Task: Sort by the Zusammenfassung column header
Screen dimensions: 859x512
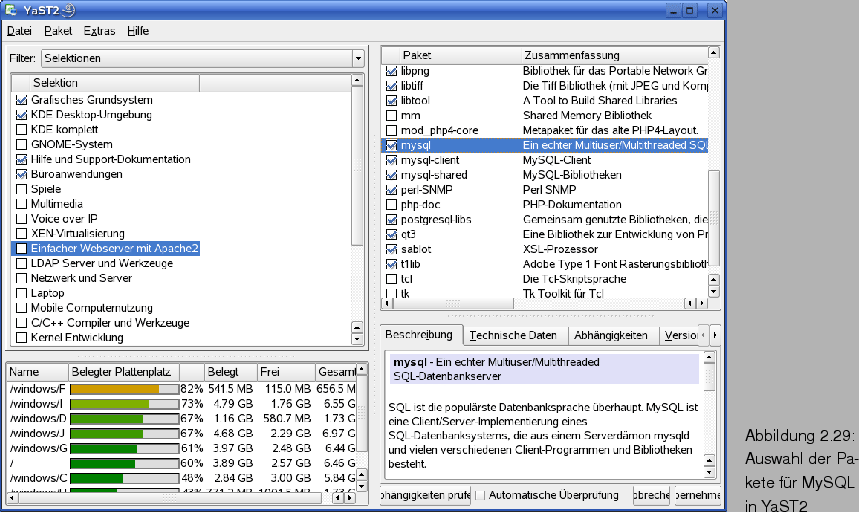Action: coord(614,55)
